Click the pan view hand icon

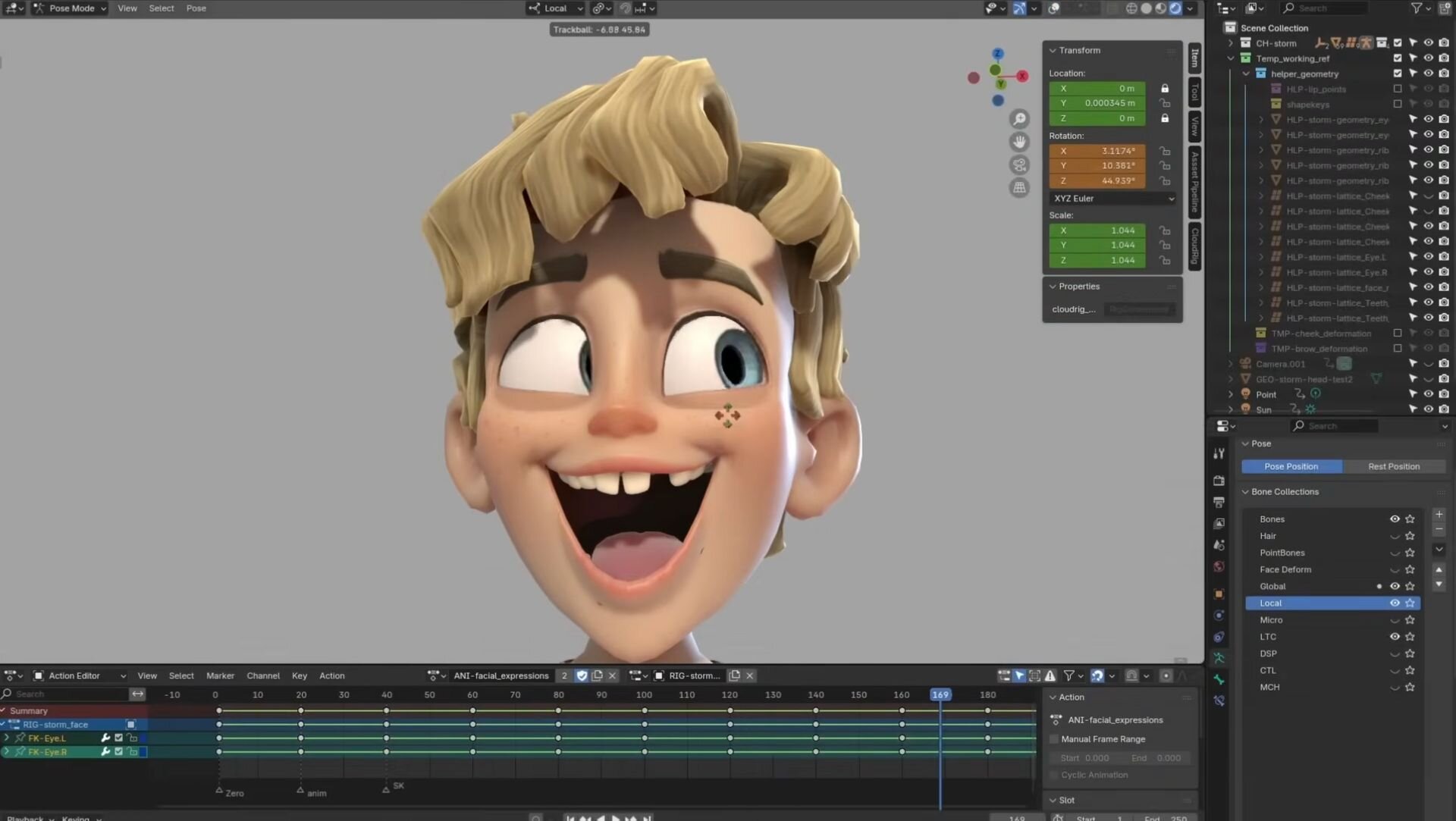[1020, 142]
